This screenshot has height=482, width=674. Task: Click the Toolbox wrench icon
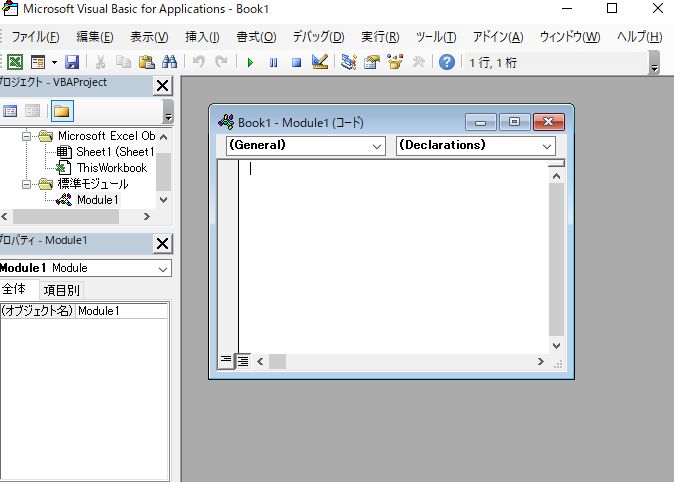tap(418, 62)
